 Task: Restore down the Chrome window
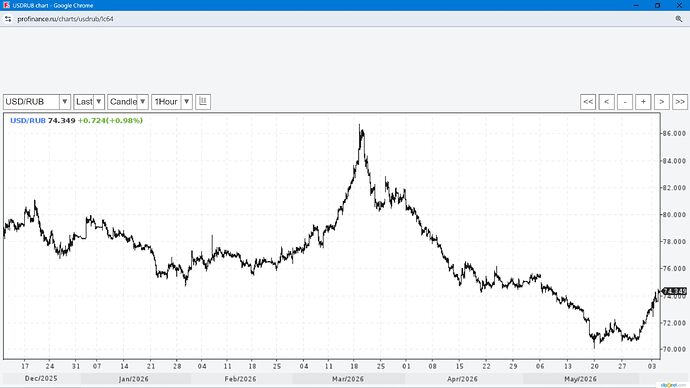tap(657, 5)
